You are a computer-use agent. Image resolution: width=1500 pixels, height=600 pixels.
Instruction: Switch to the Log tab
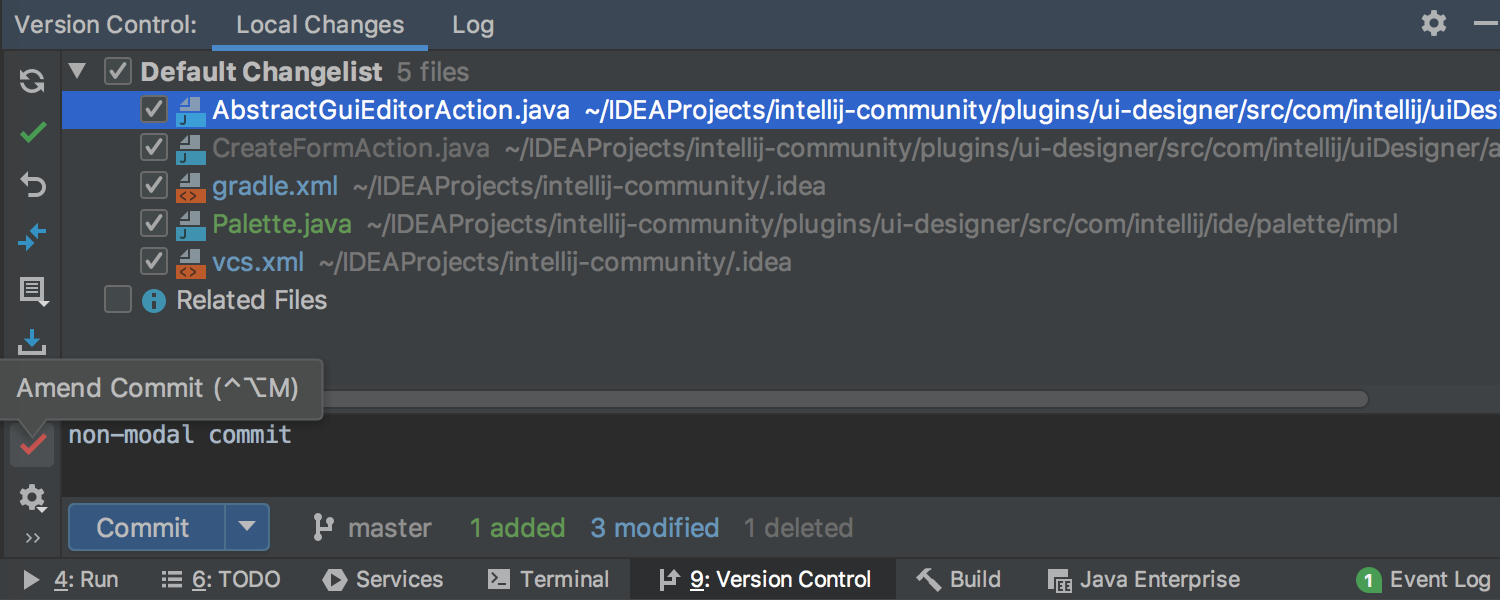[472, 25]
